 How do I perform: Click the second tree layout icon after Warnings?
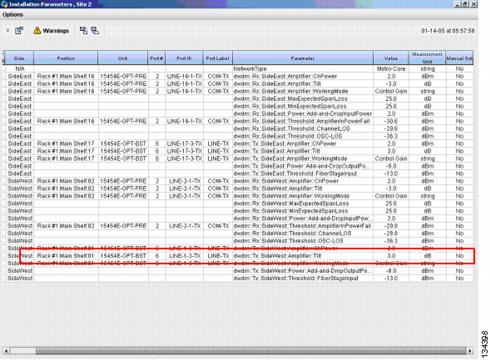(x=95, y=31)
